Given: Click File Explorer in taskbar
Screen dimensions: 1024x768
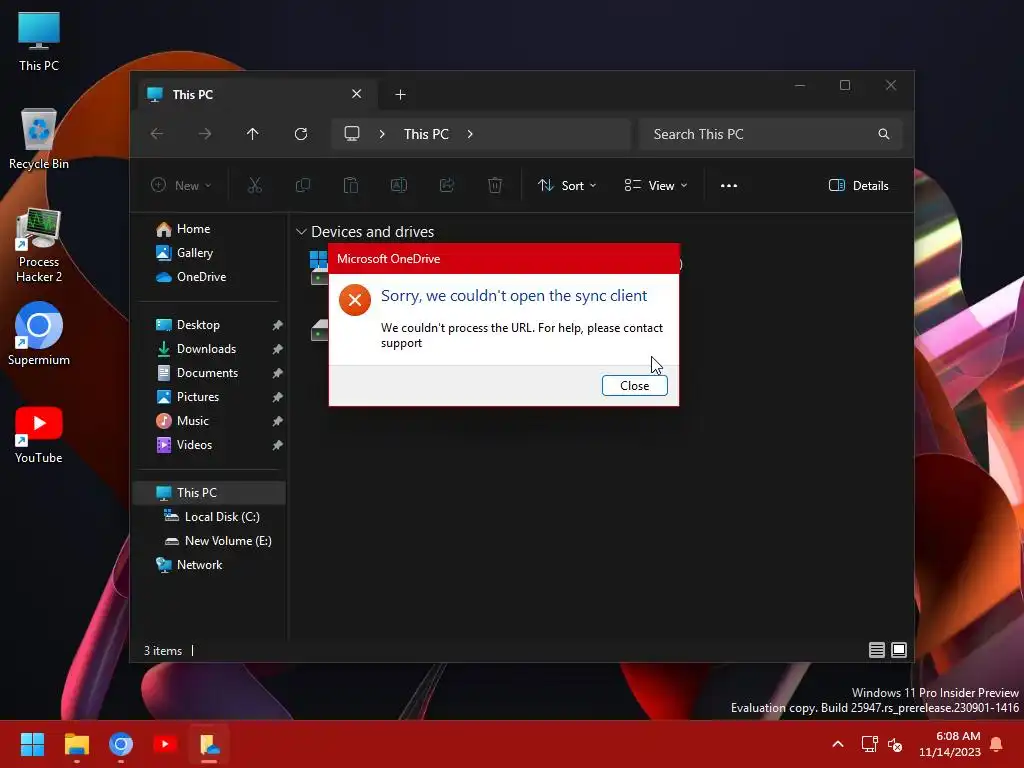Looking at the screenshot, I should coord(76,744).
